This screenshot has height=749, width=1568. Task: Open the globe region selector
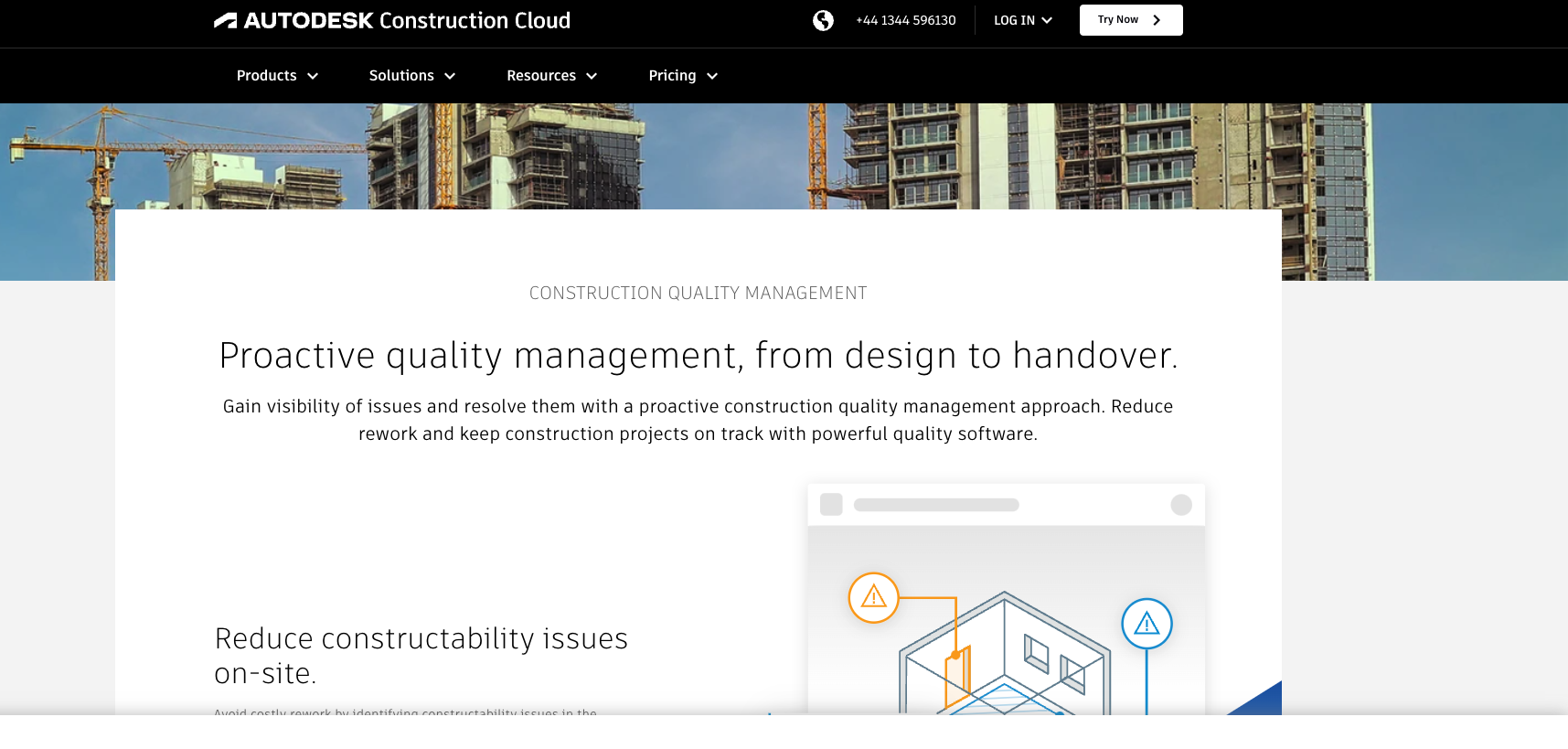[x=823, y=20]
